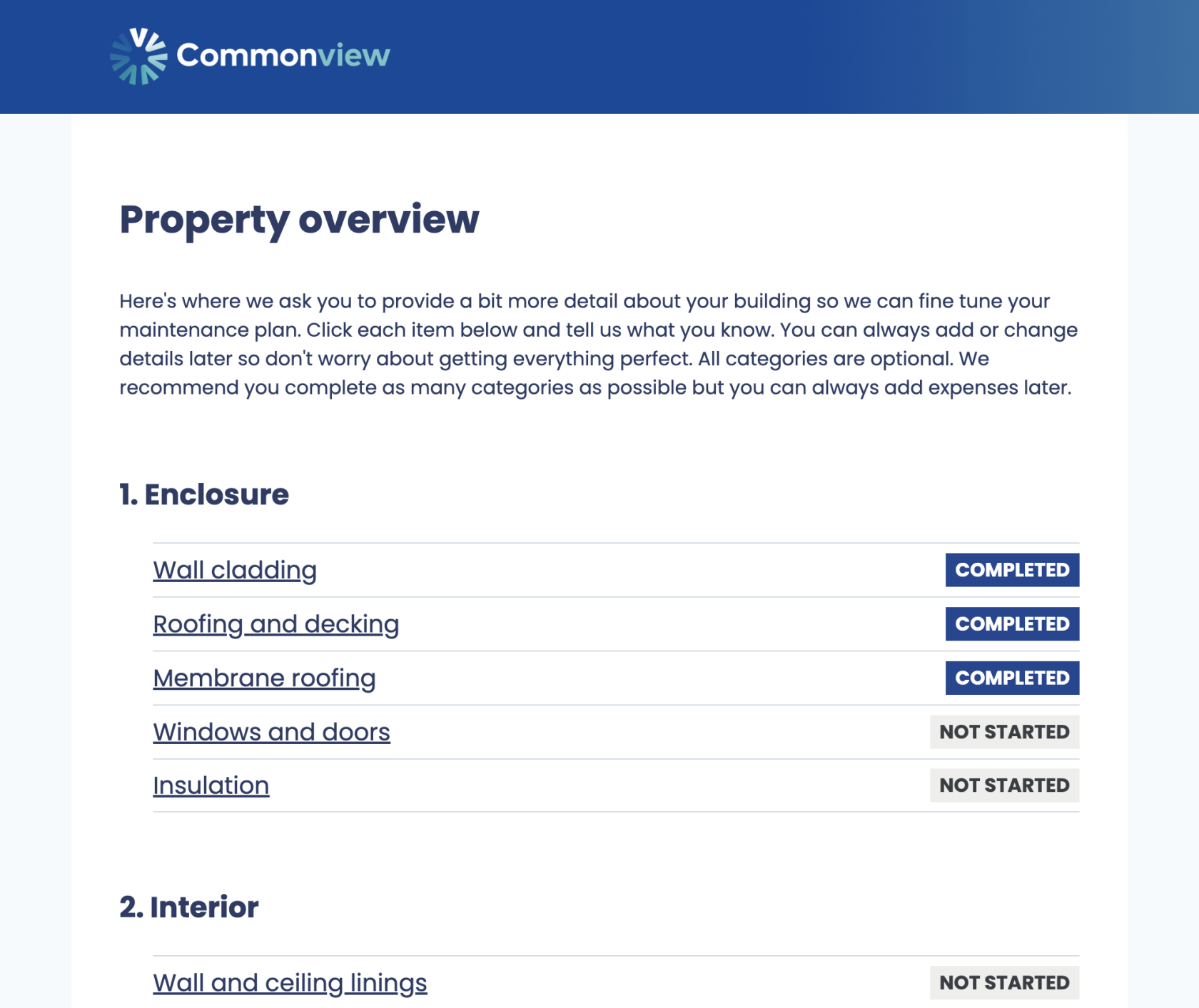Open the Windows and doors link
Viewport: 1199px width, 1008px height.
[271, 732]
